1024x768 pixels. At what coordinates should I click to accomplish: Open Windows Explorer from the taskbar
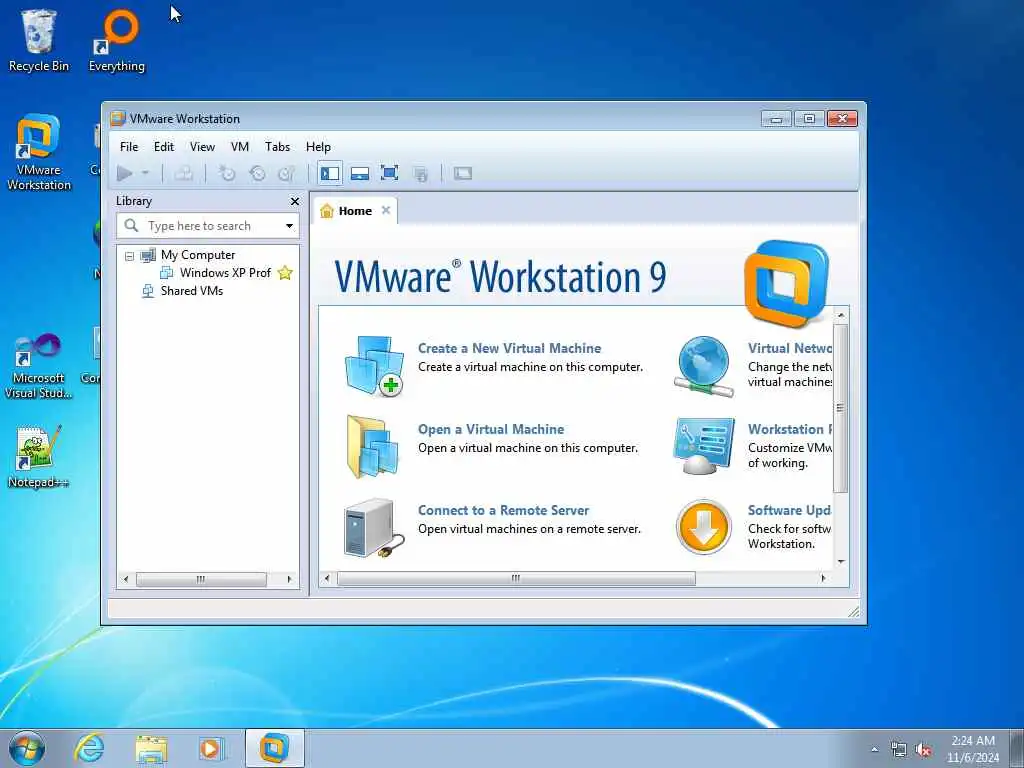152,749
